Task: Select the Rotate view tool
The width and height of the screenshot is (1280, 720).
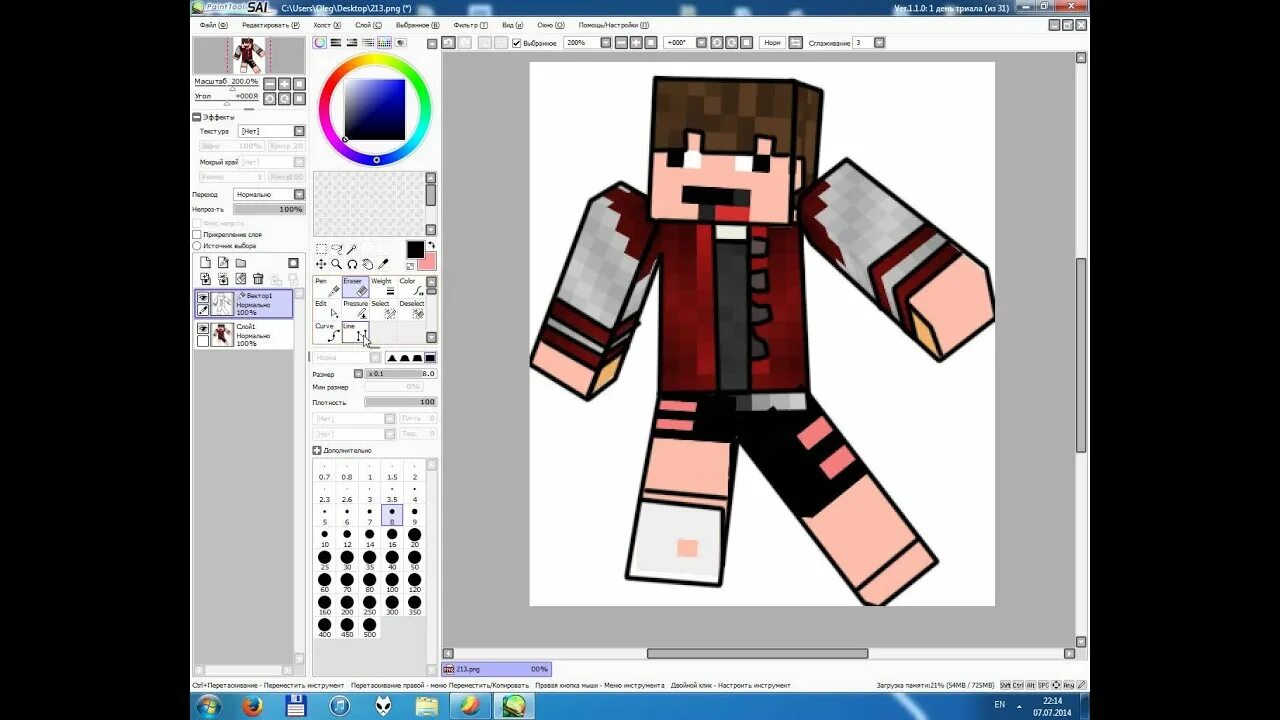Action: point(352,264)
